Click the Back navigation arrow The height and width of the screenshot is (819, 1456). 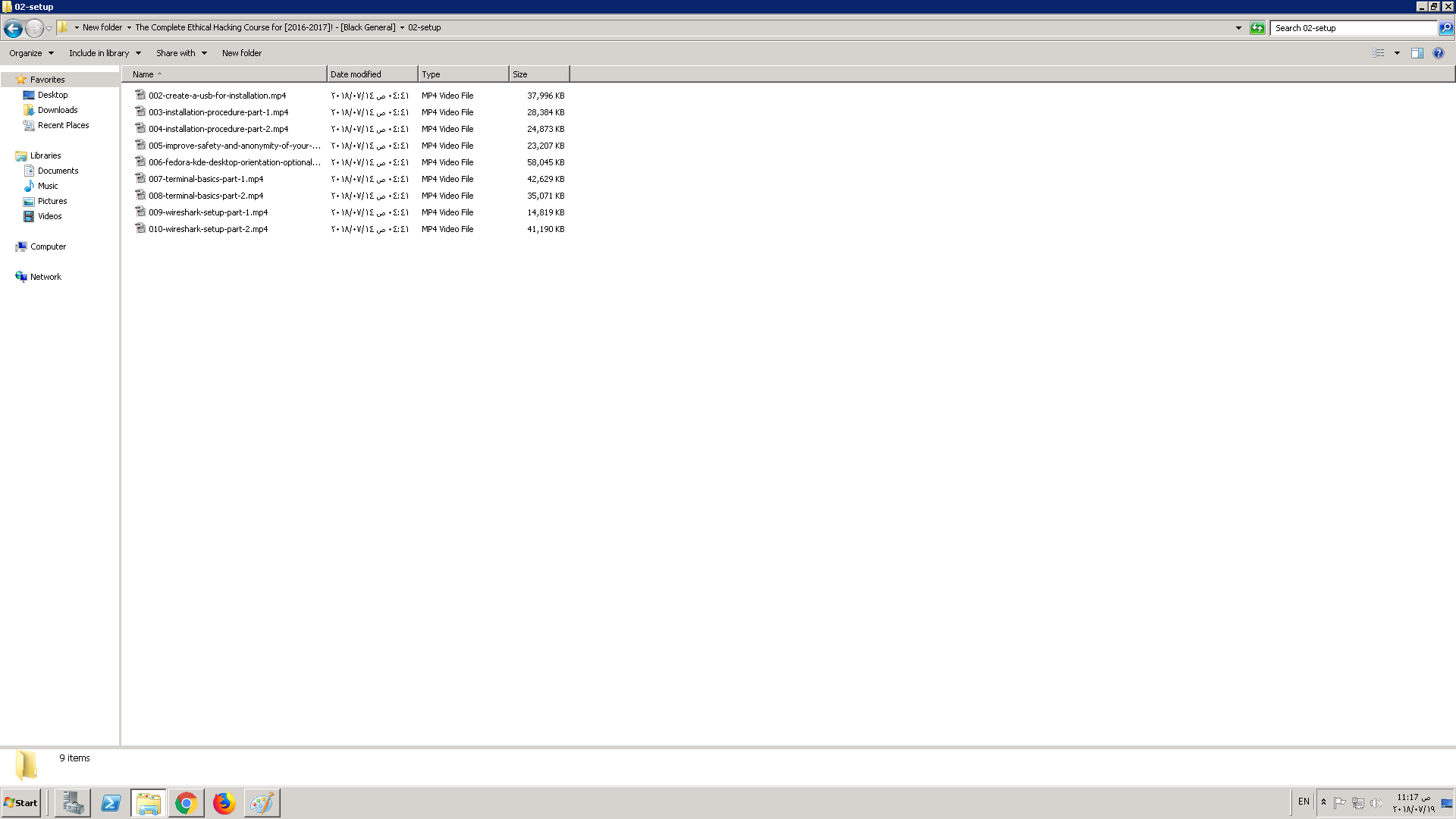click(x=13, y=28)
